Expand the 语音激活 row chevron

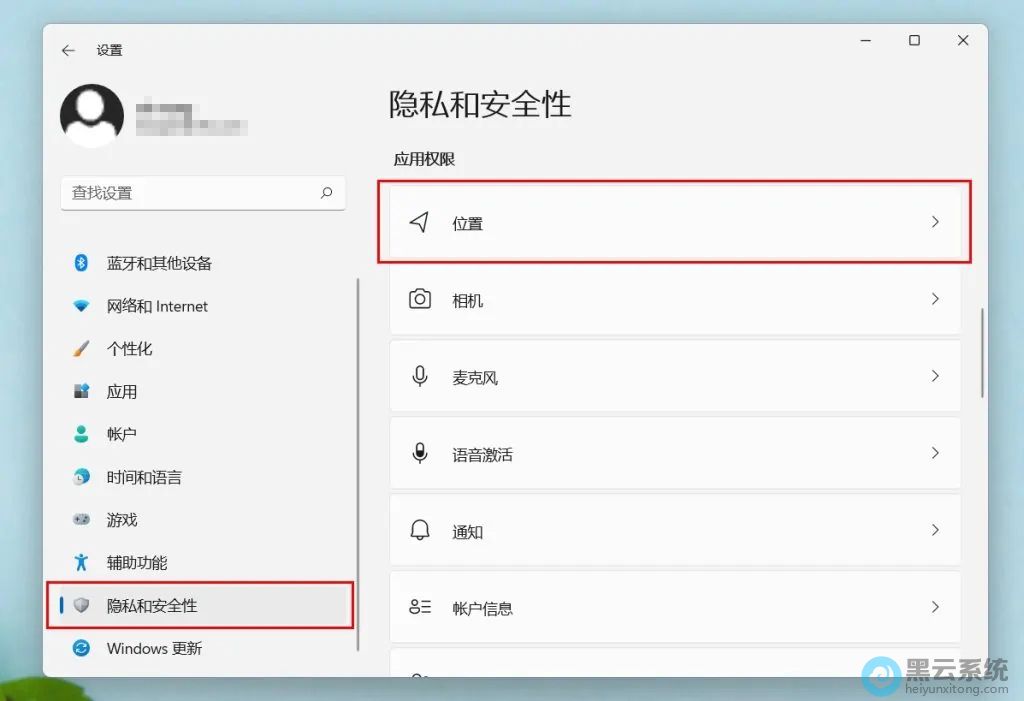tap(935, 453)
